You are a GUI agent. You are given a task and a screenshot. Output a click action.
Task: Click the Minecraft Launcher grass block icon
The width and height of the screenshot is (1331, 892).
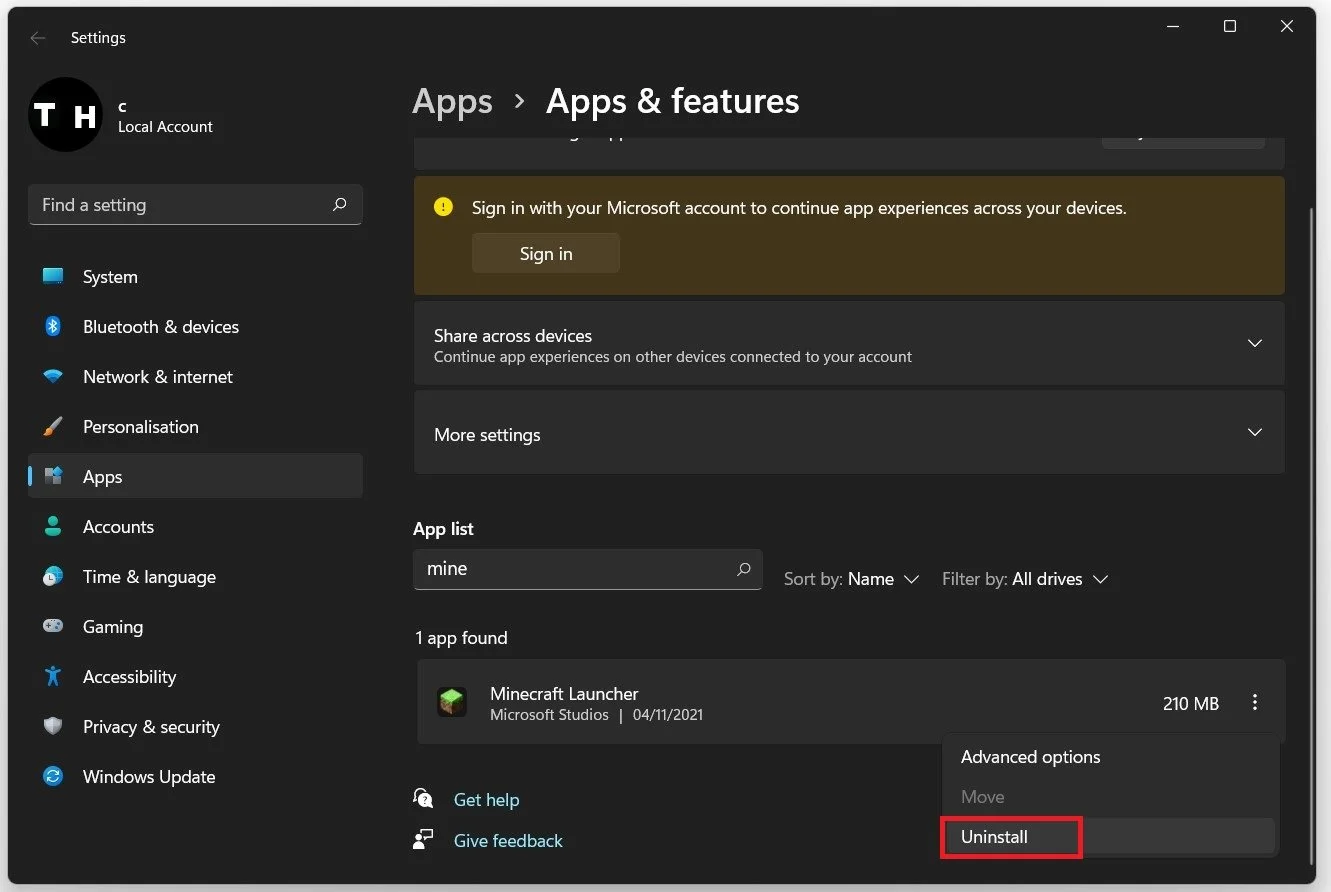tap(452, 702)
